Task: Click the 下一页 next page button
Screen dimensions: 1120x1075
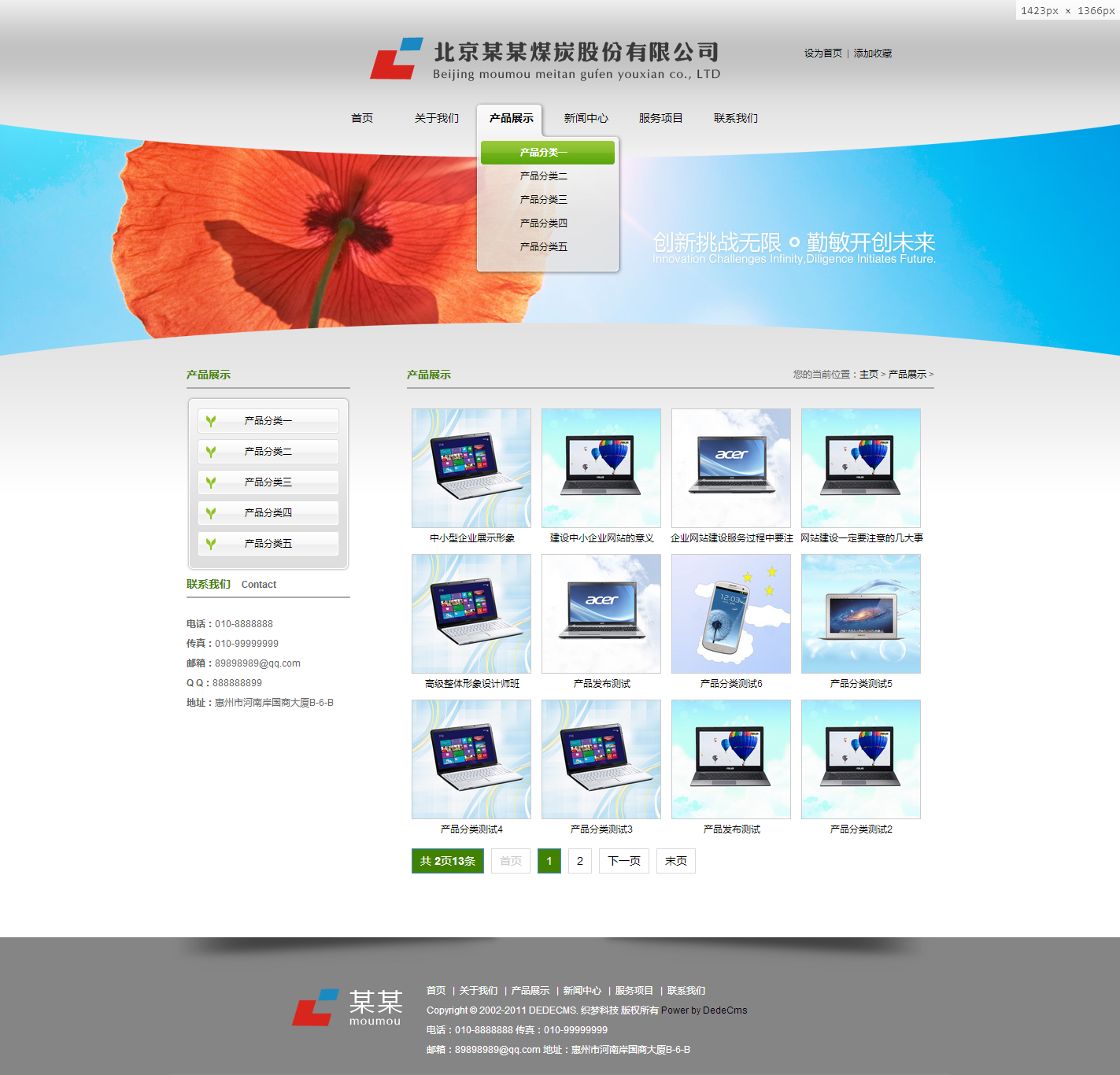Action: [x=623, y=861]
